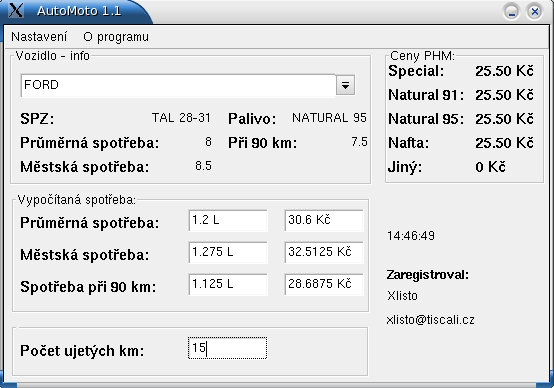Select the Special fuel price 25.50 Kč
Viewport: 554px width, 388px height.
point(504,71)
